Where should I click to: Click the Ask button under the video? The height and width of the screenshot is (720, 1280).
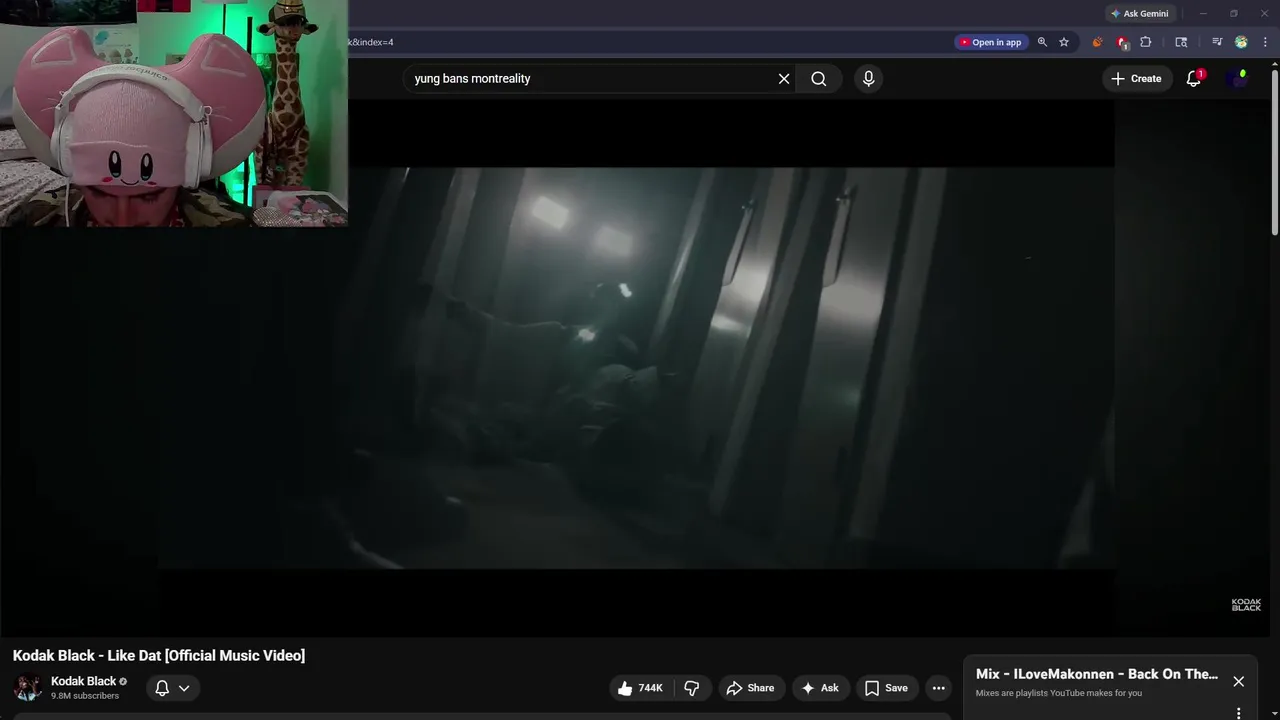820,688
